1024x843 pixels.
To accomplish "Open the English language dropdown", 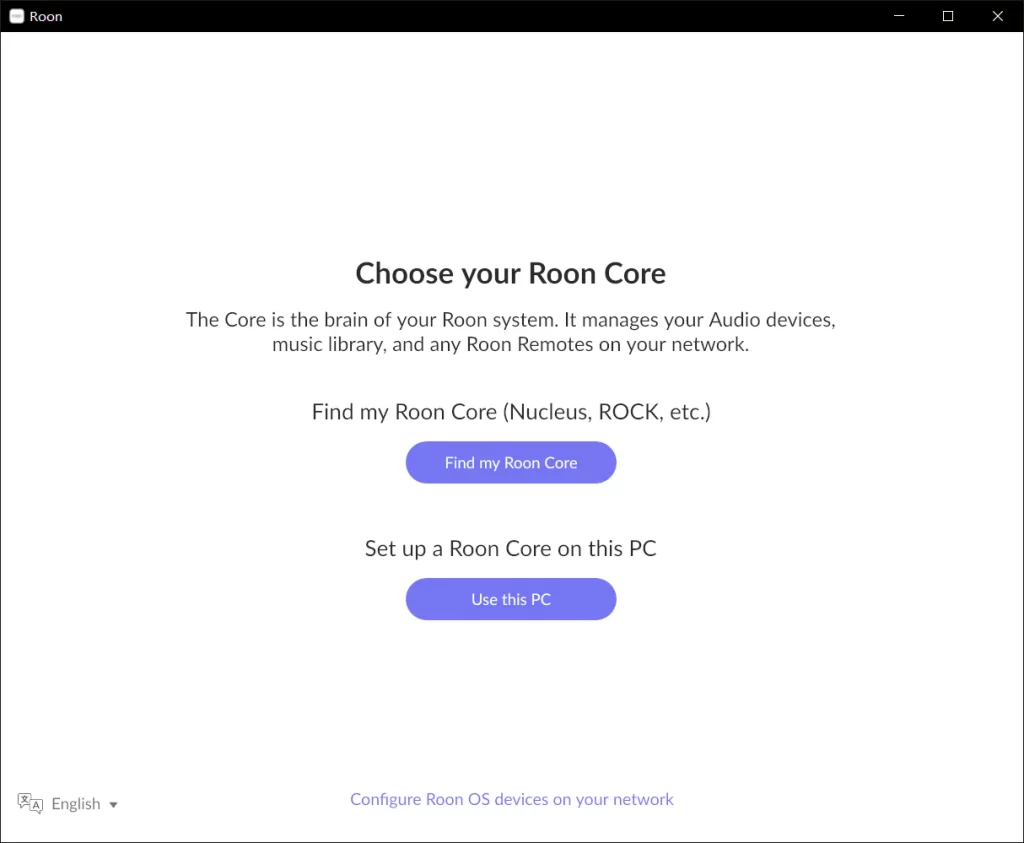I will click(85, 804).
